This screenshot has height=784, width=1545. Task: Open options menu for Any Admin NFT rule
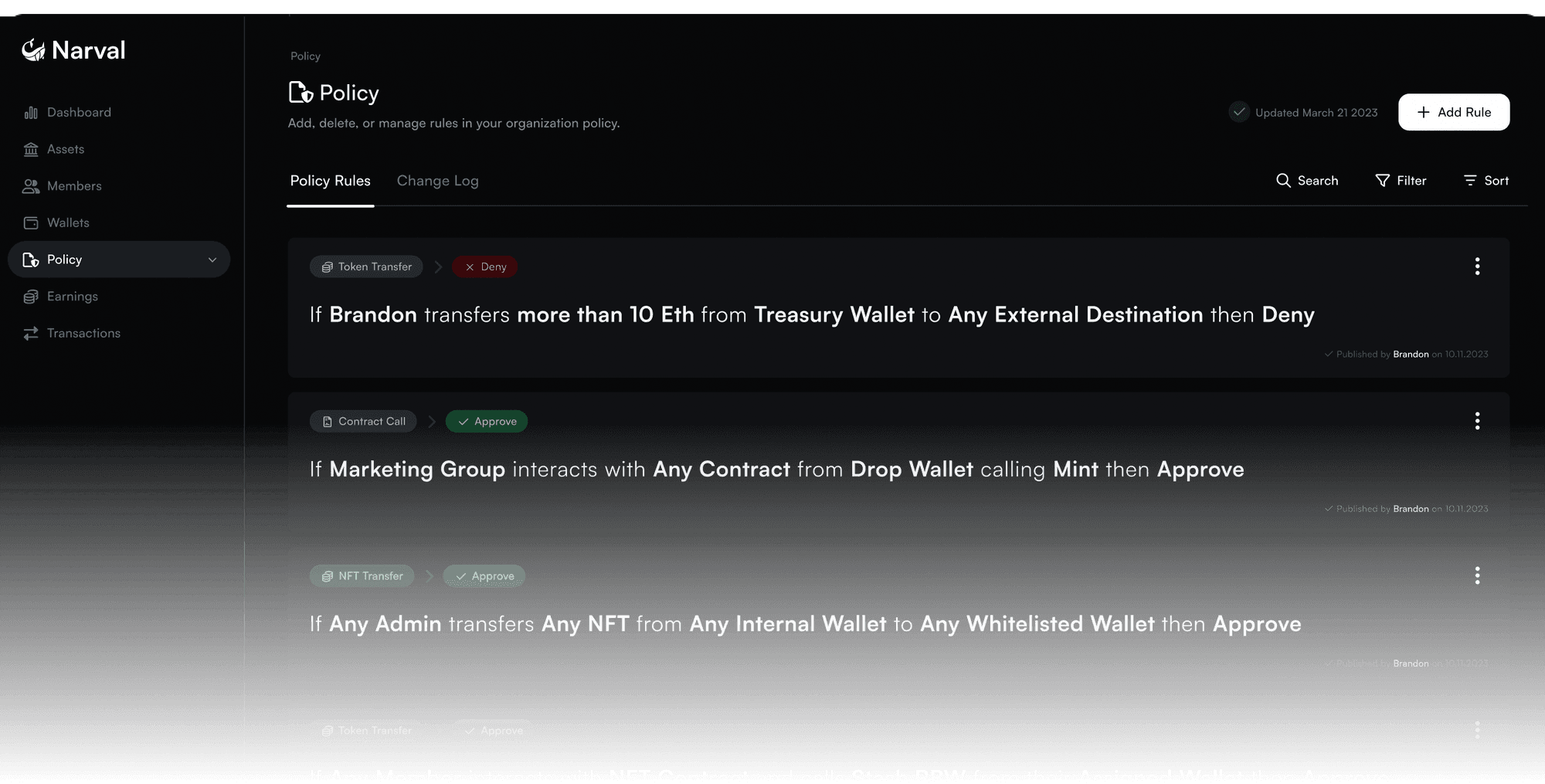1477,575
